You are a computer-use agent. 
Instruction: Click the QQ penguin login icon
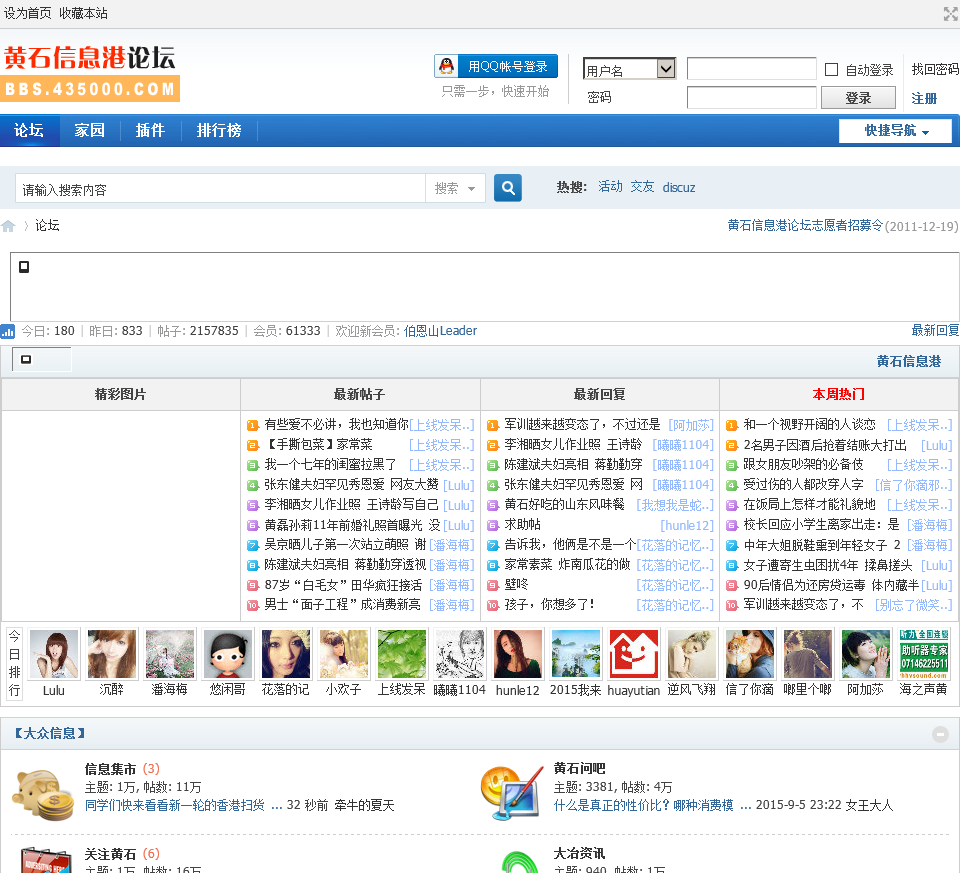[x=446, y=66]
